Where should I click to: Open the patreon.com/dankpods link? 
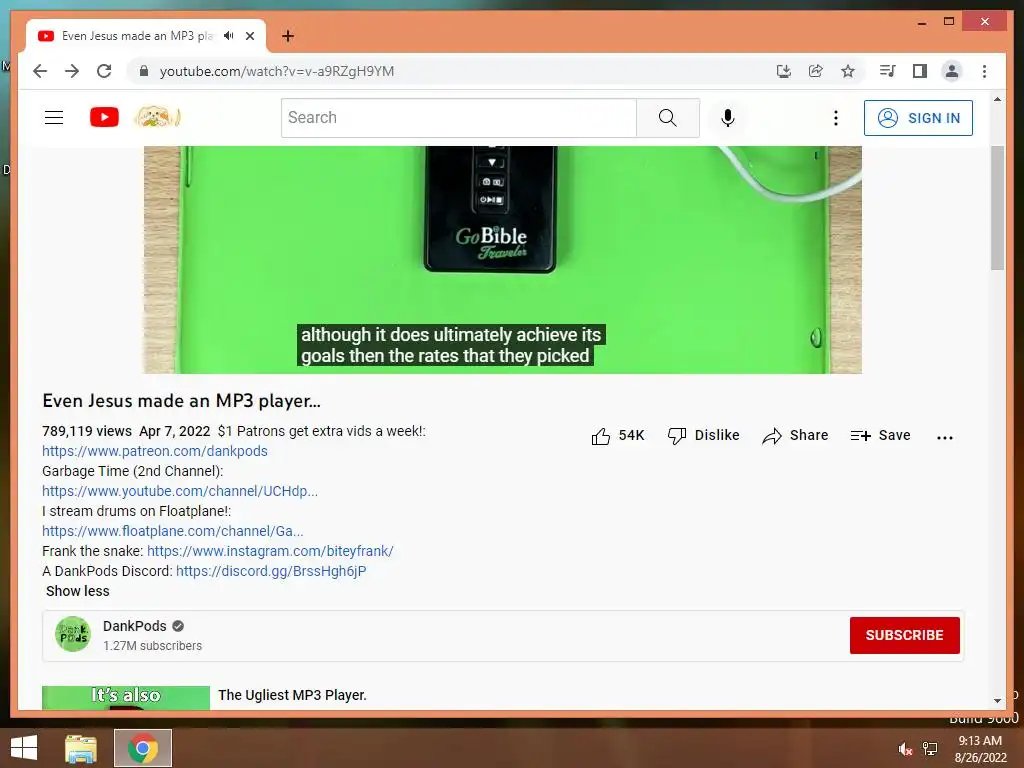click(x=155, y=451)
